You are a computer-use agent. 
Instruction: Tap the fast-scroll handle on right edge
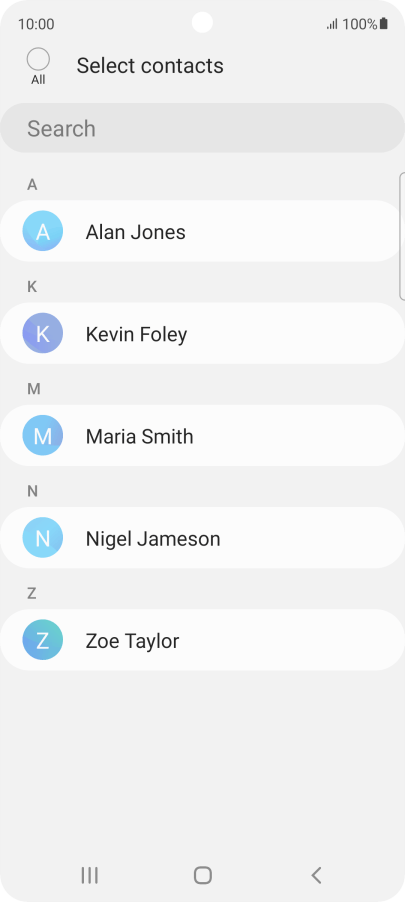click(402, 236)
